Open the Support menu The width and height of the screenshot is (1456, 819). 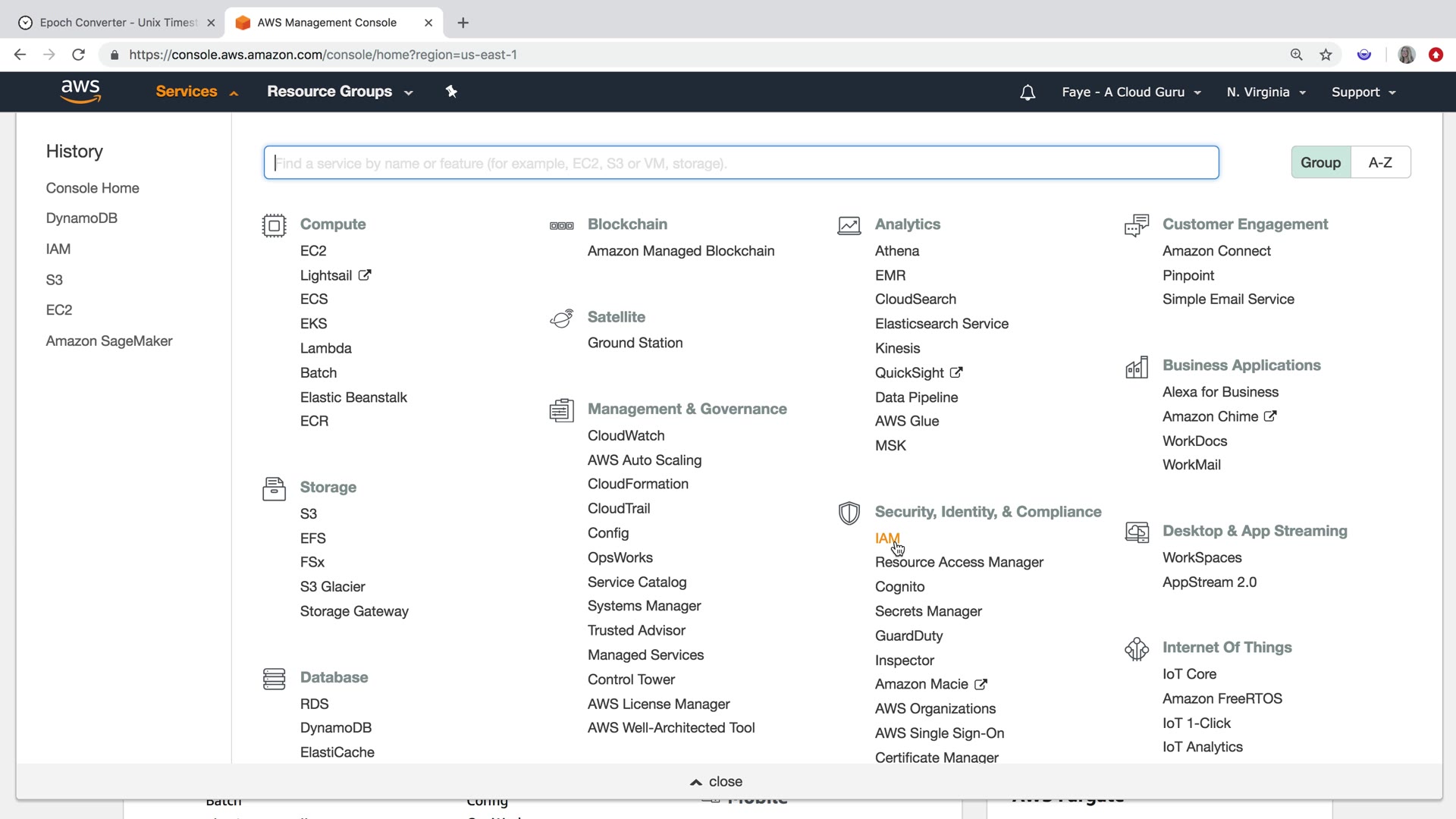pos(1363,93)
